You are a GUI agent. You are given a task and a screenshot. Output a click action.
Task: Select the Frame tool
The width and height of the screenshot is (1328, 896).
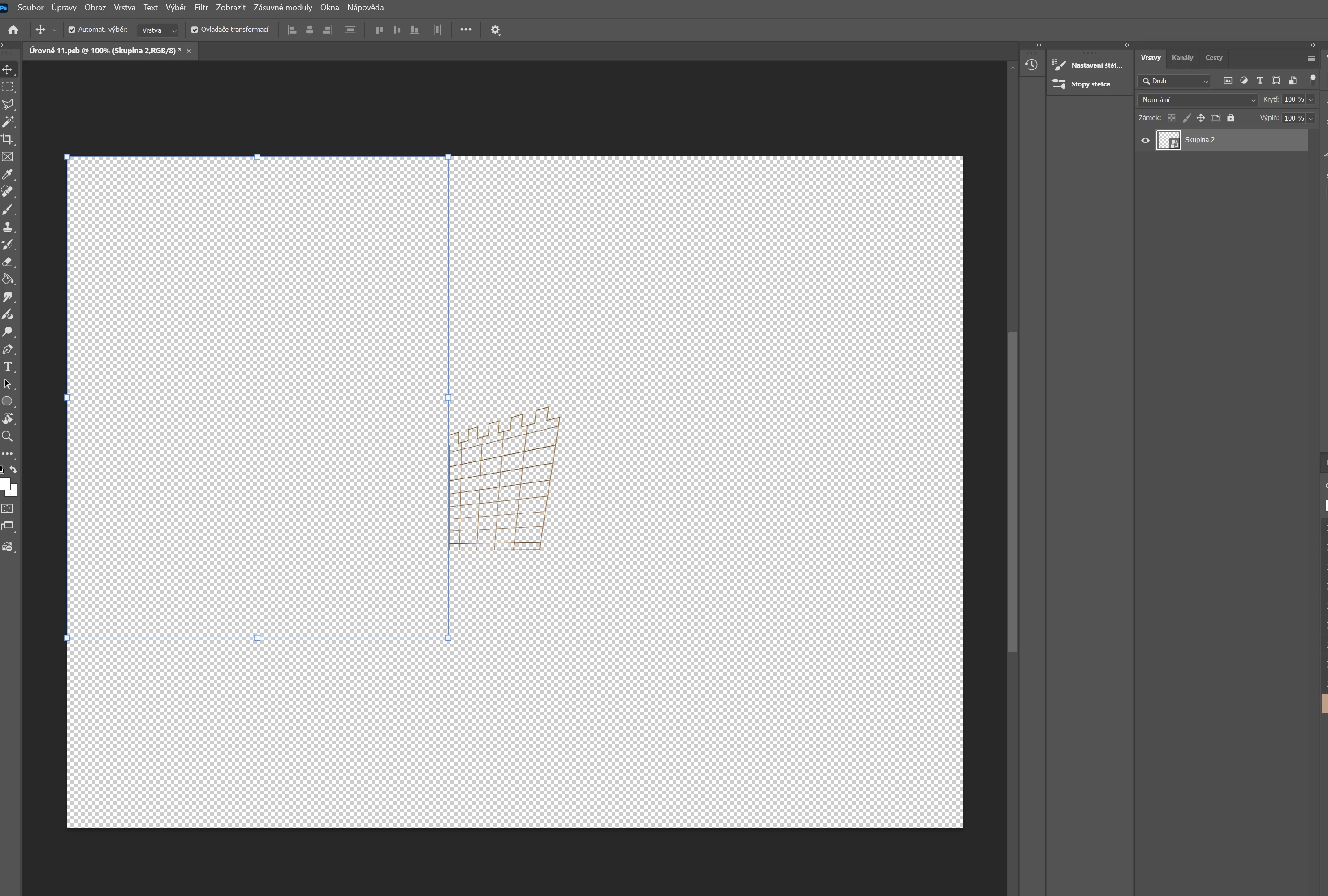coord(8,156)
